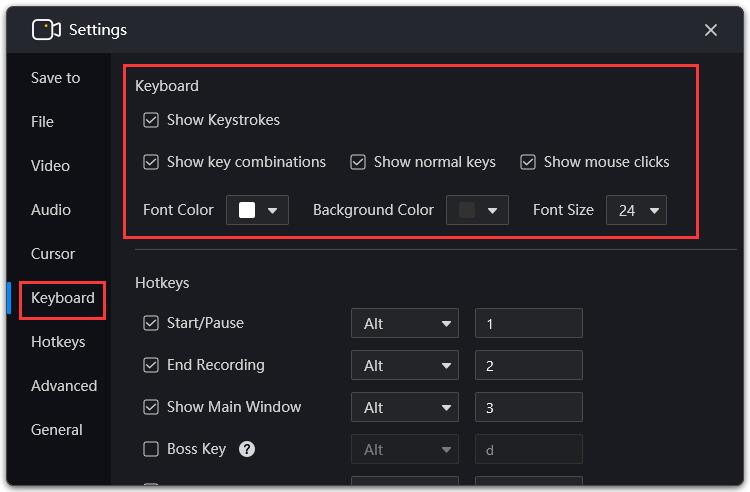Uncheck Show mouse clicks option
Screen dimensions: 750x492
coord(528,162)
